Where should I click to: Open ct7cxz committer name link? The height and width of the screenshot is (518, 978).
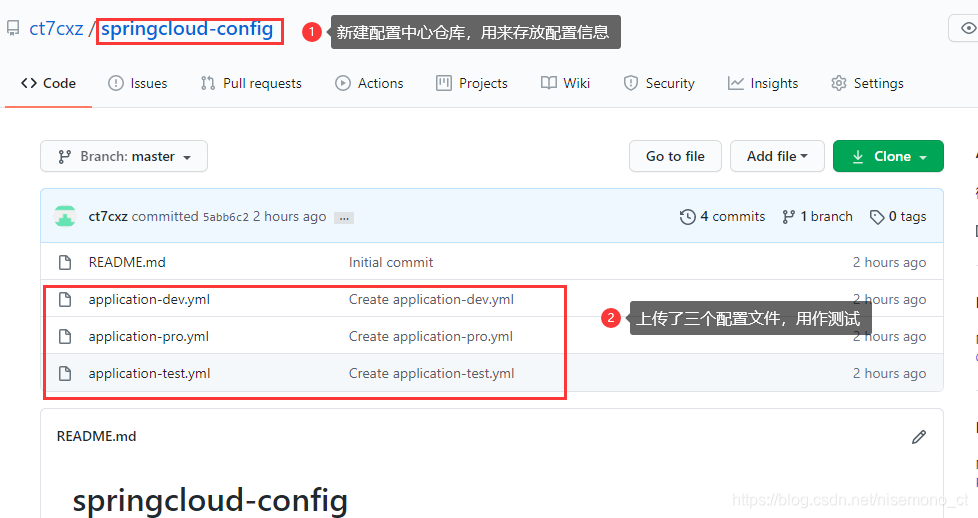(x=108, y=217)
